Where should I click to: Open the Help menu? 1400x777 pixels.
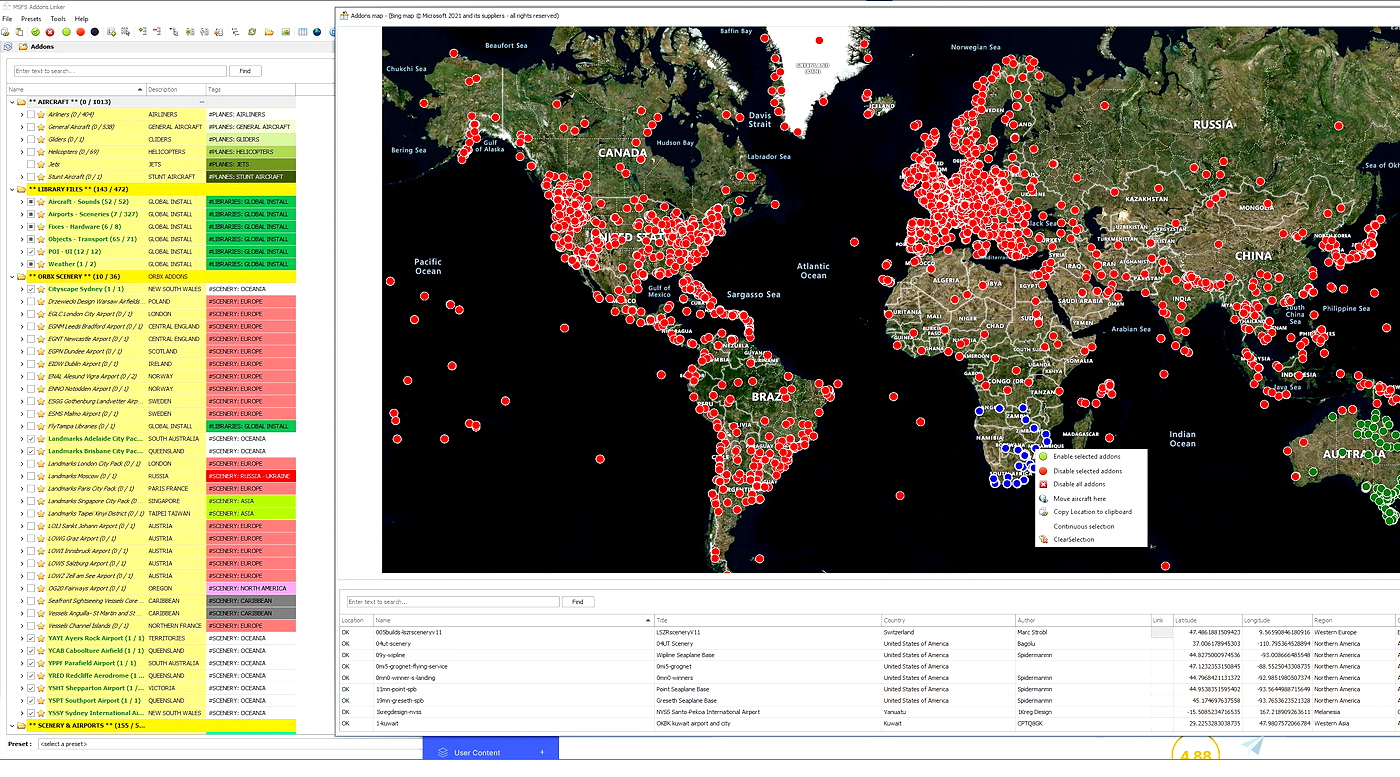[x=81, y=19]
